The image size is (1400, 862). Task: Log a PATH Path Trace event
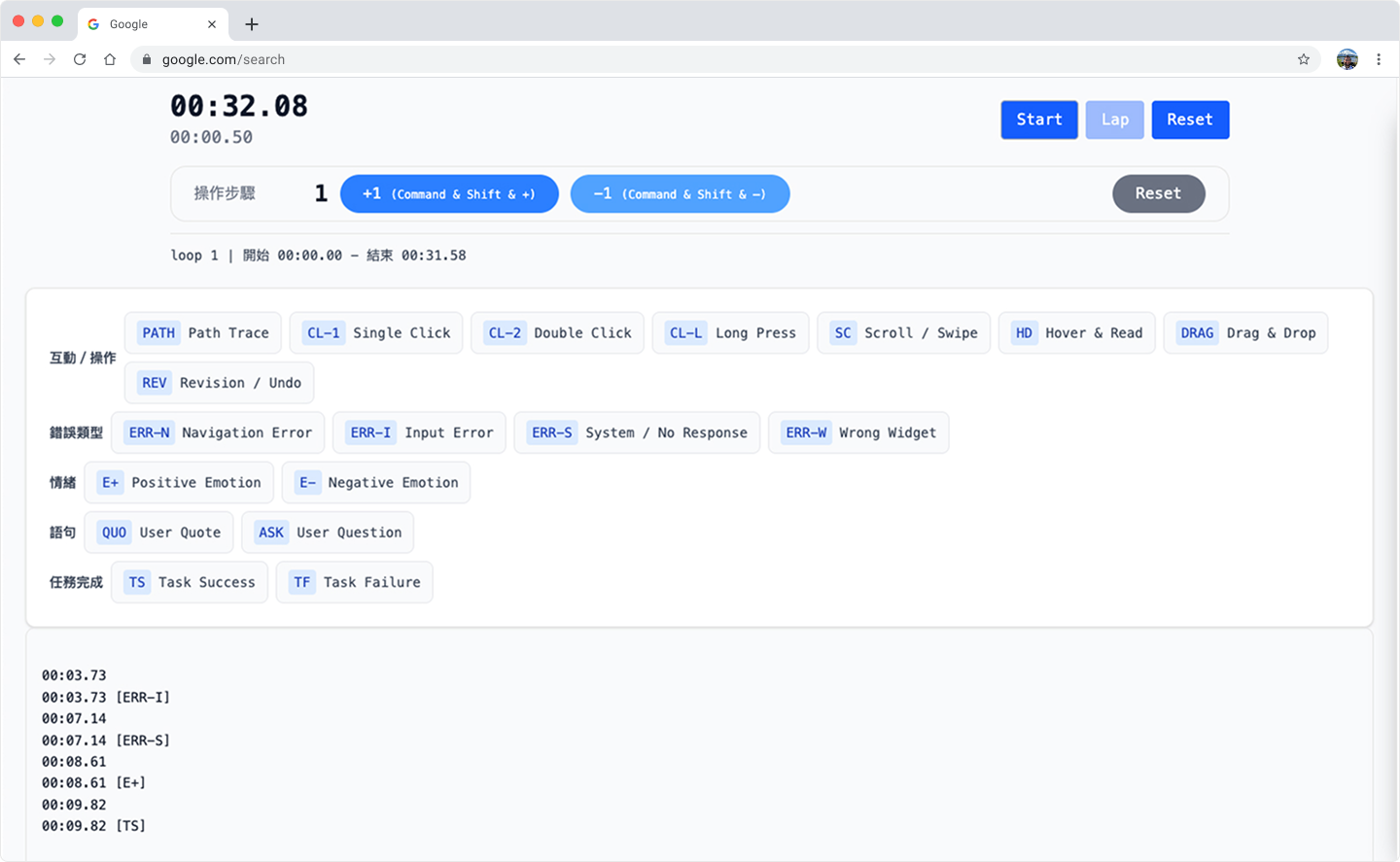coord(203,332)
